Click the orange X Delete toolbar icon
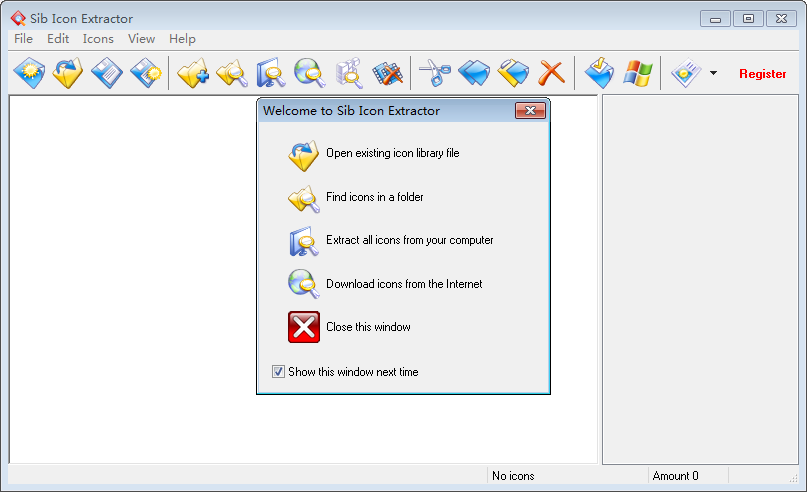The height and width of the screenshot is (492, 807). point(552,73)
